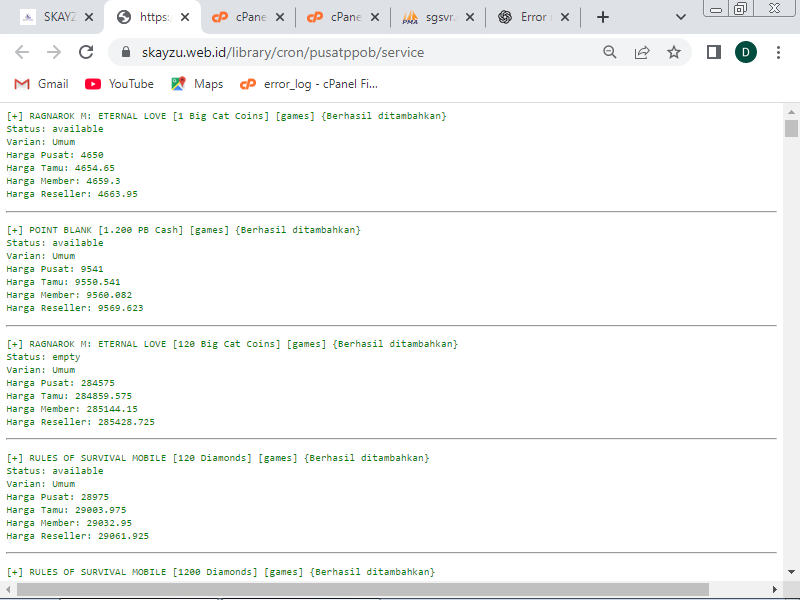Reload the current page
The width and height of the screenshot is (800, 600).
coord(86,52)
